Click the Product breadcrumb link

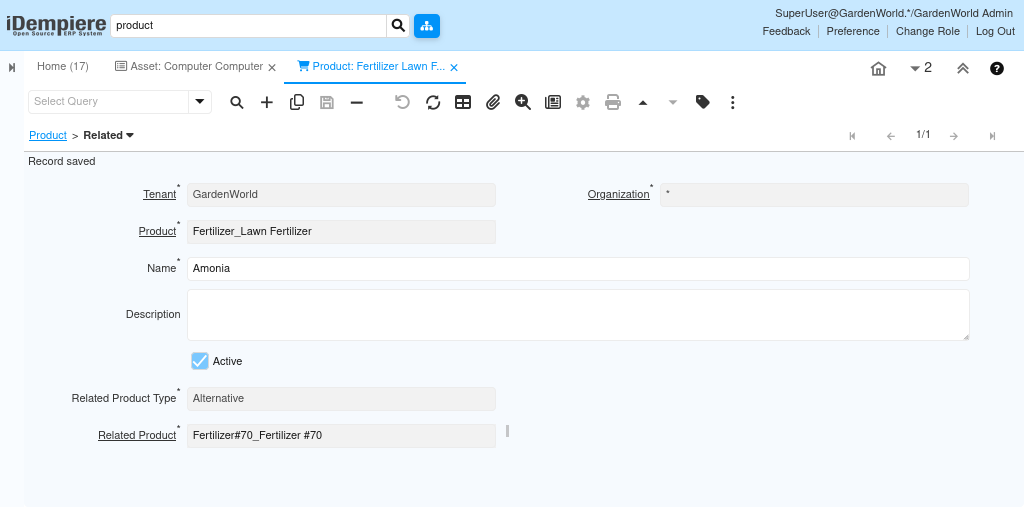(48, 135)
